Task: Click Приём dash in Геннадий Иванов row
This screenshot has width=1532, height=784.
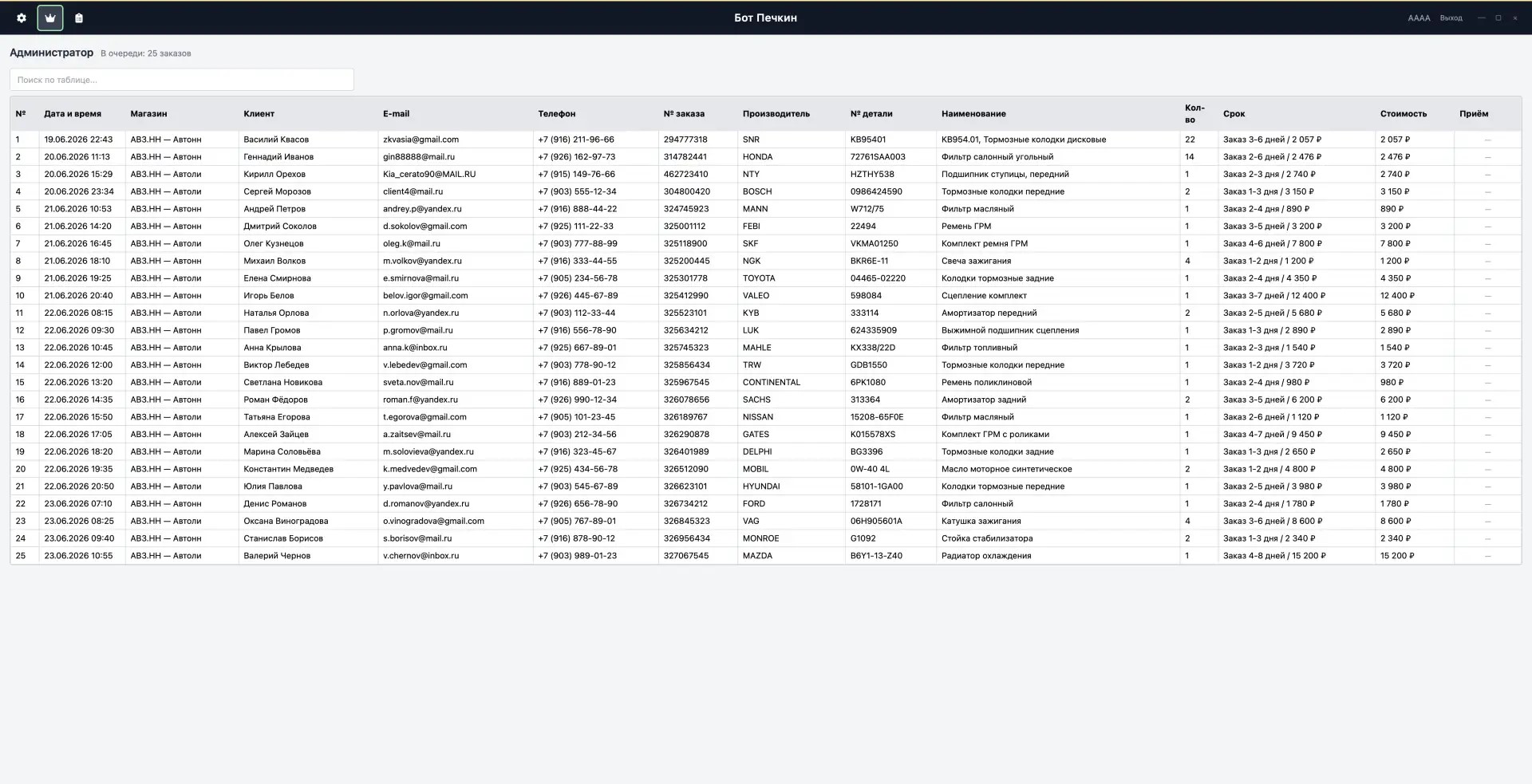Action: click(1487, 157)
